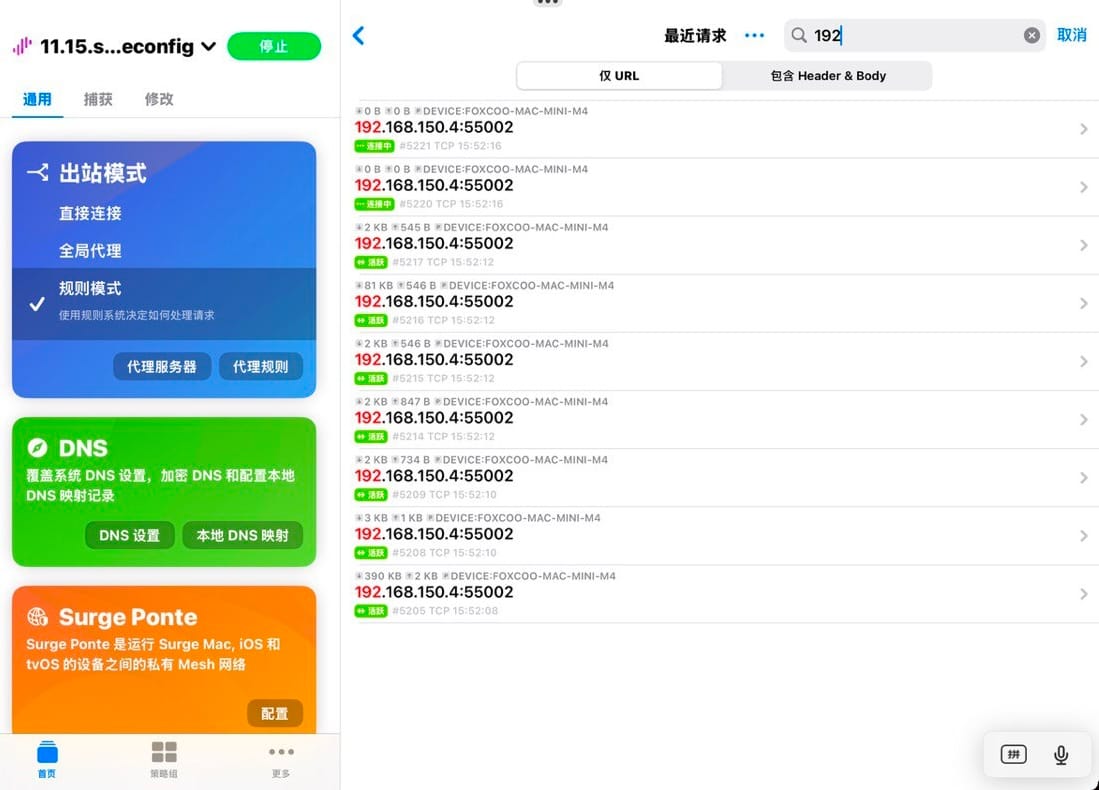
Task: Clear the search field text
Action: point(1031,35)
